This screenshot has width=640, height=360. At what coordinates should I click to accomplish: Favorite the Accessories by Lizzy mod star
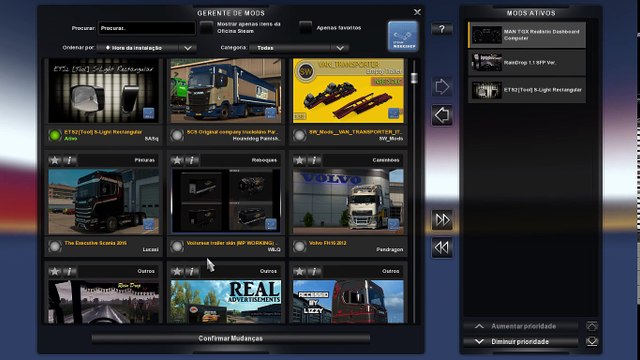(x=299, y=271)
